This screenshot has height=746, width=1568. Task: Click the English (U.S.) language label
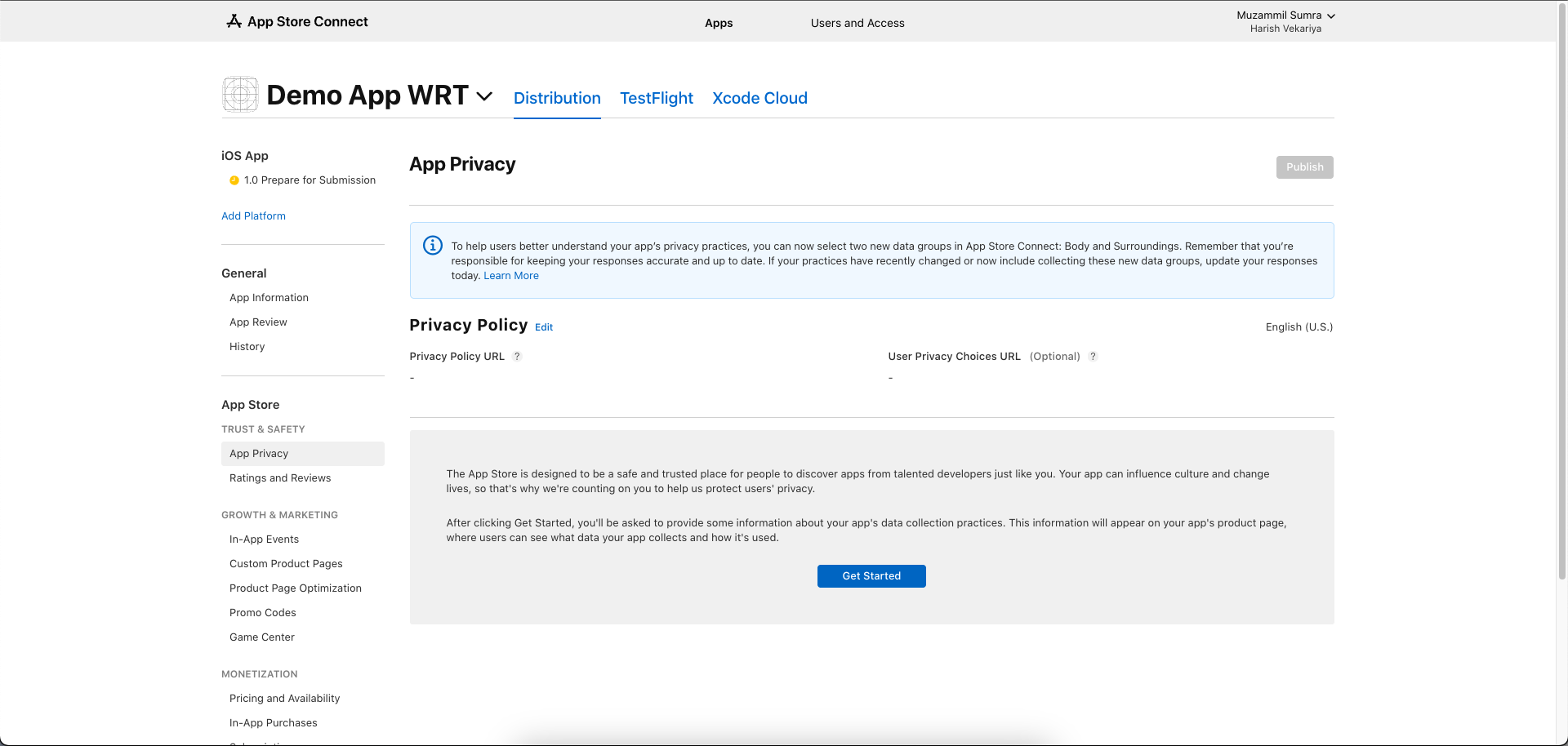coord(1299,327)
